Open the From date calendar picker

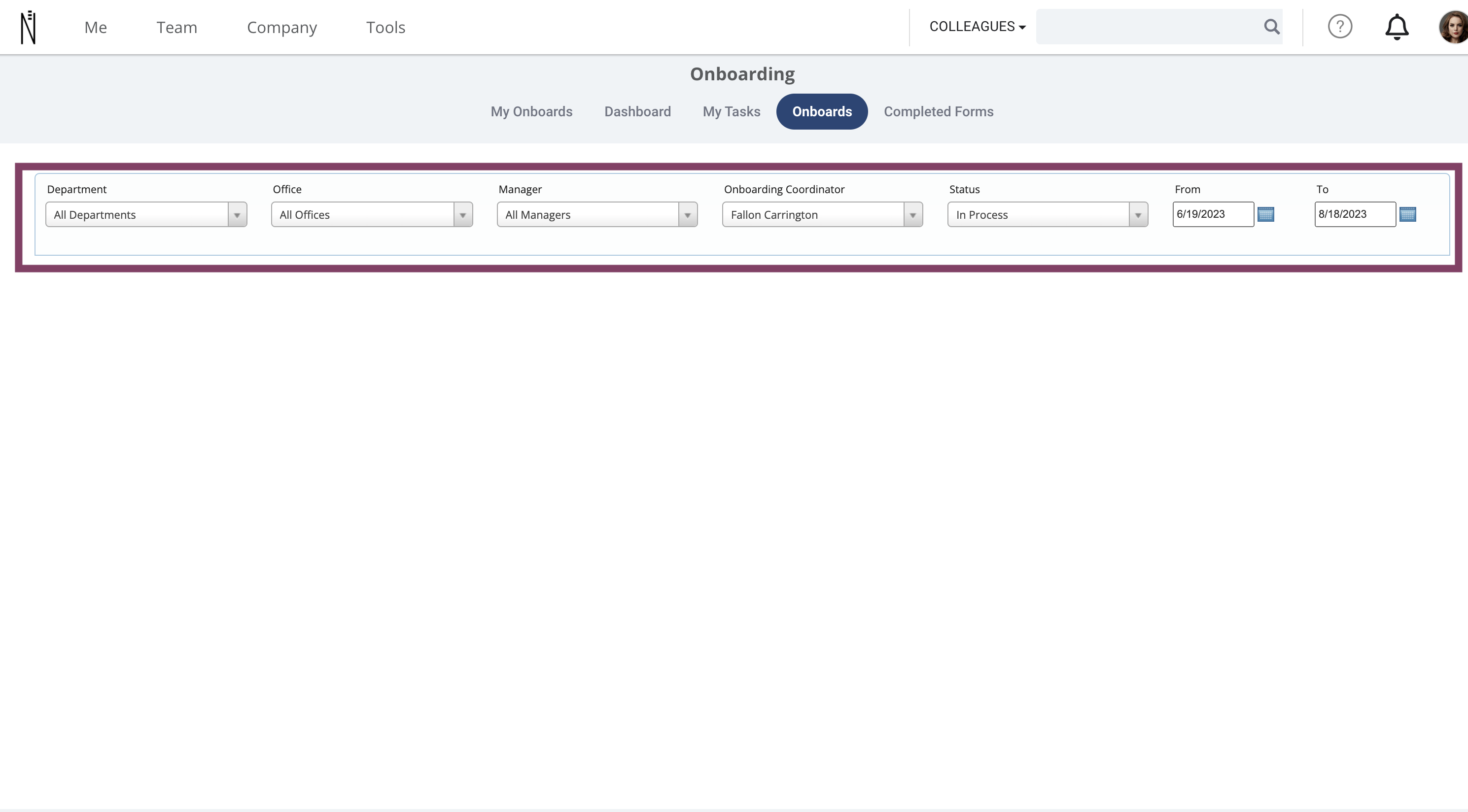(x=1266, y=214)
